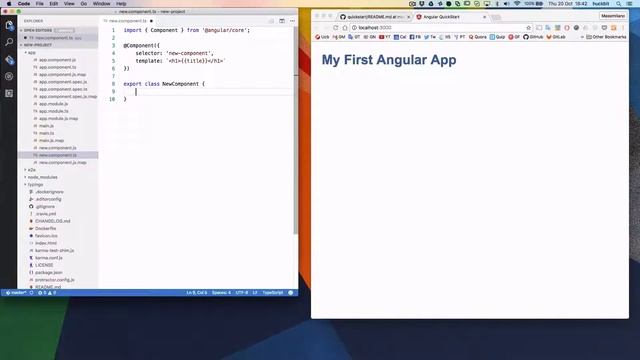Switch to quickstart README Chrome tab

click(375, 17)
